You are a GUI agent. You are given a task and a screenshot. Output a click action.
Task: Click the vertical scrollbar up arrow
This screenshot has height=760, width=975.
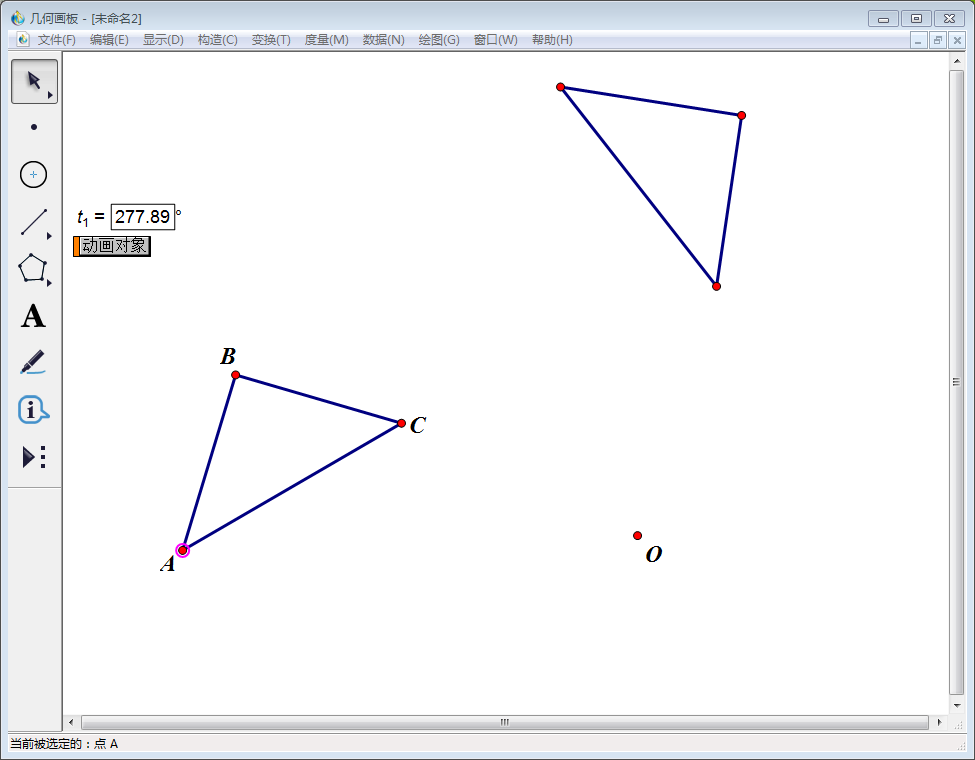click(957, 61)
